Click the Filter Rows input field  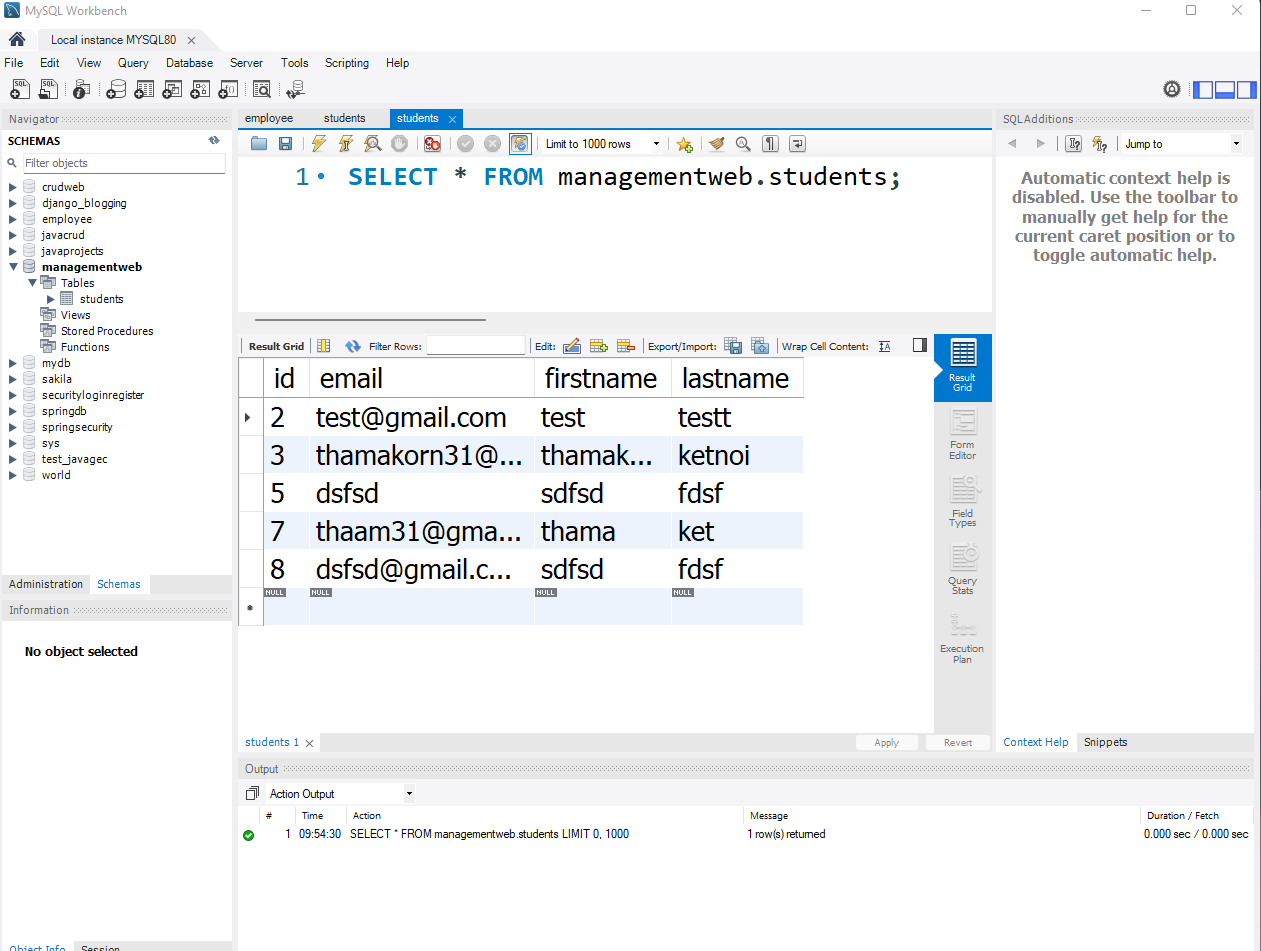pos(475,346)
